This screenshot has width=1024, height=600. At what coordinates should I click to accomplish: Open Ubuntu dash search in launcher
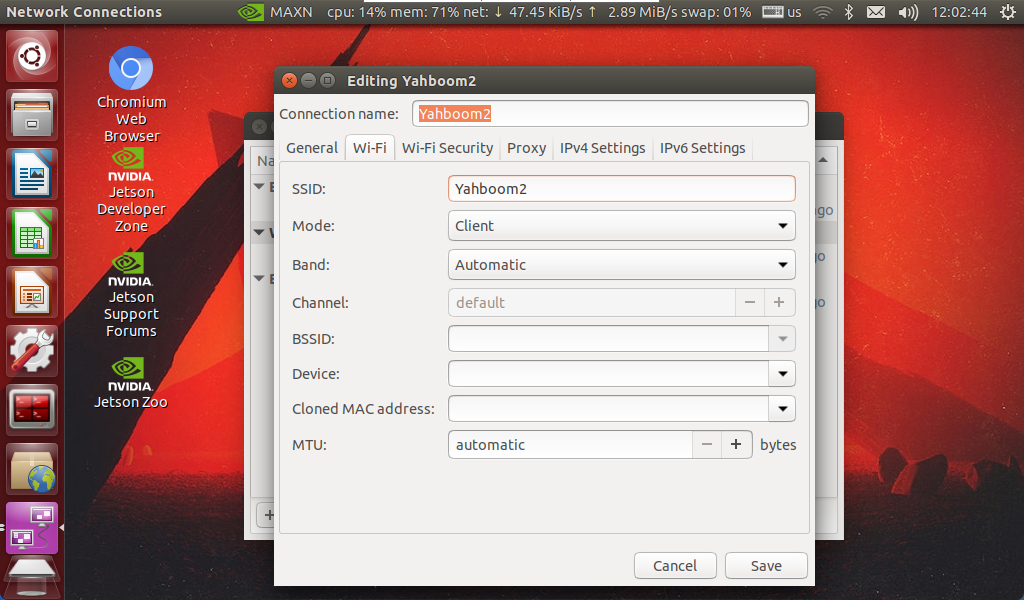(x=33, y=58)
